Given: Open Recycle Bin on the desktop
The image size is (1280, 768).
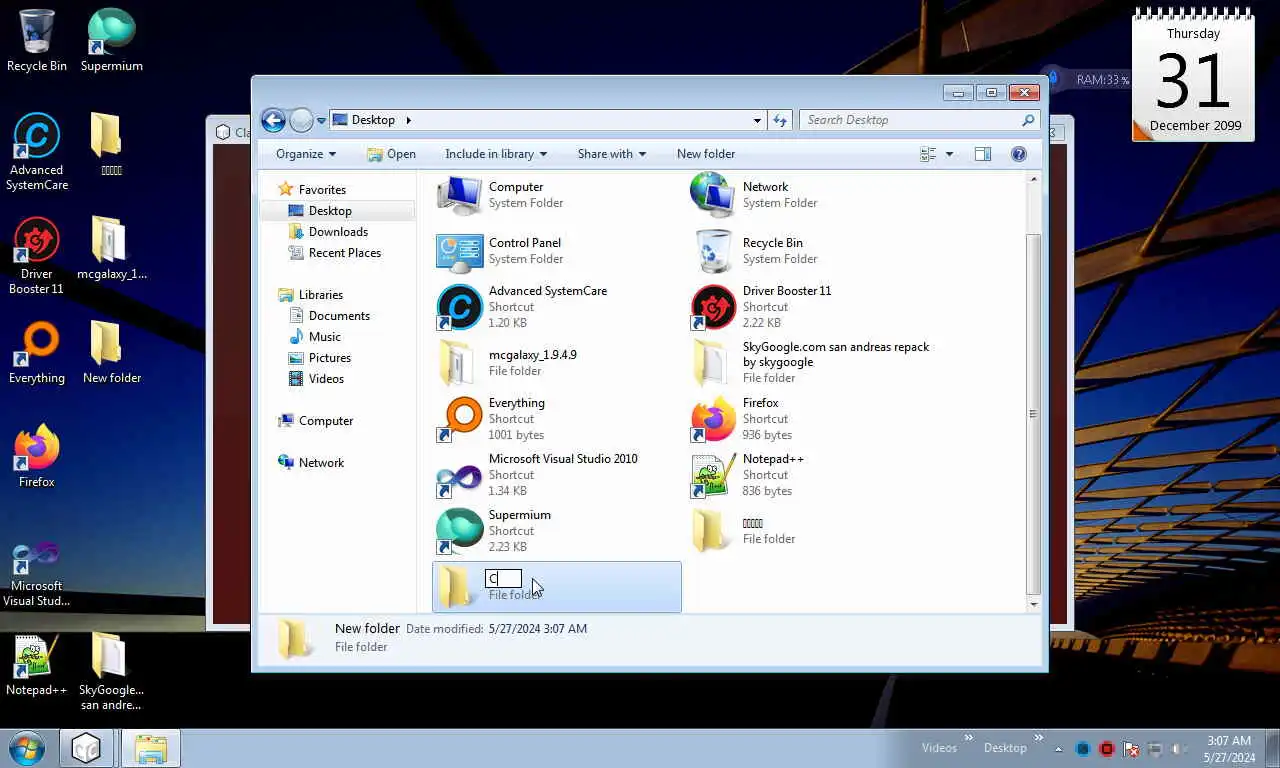Looking at the screenshot, I should pyautogui.click(x=37, y=41).
